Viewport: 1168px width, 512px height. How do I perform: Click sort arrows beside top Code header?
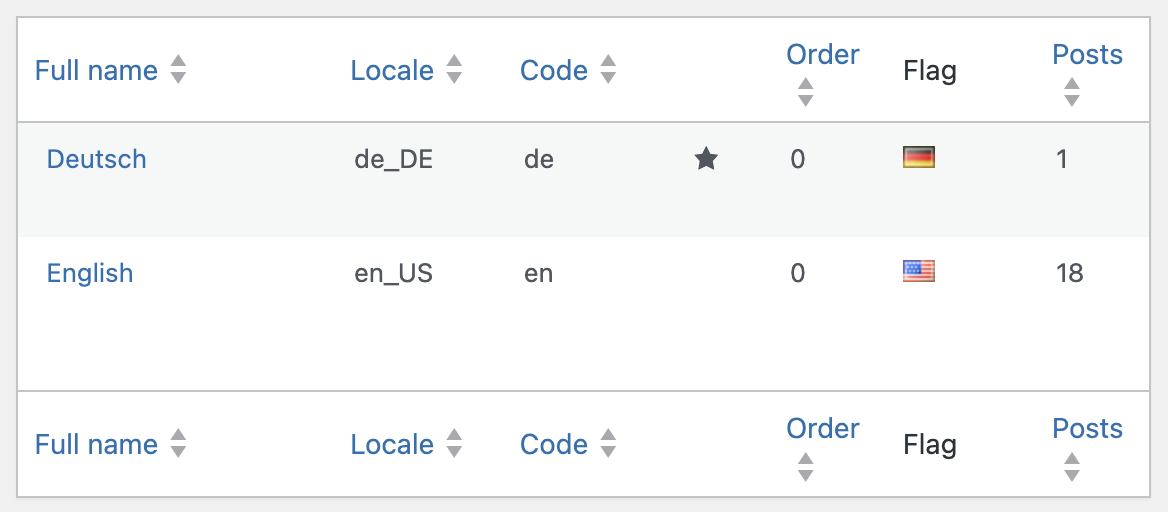point(608,70)
